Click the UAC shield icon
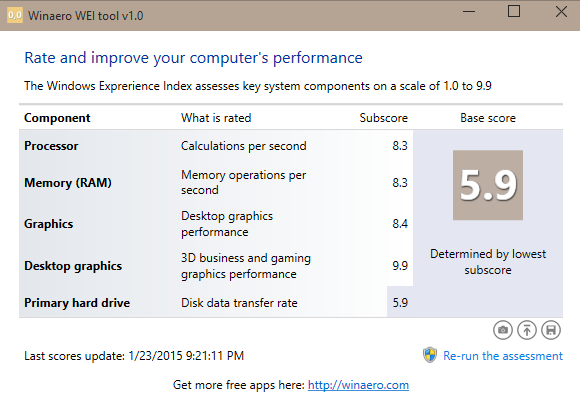The image size is (580, 395). point(430,355)
